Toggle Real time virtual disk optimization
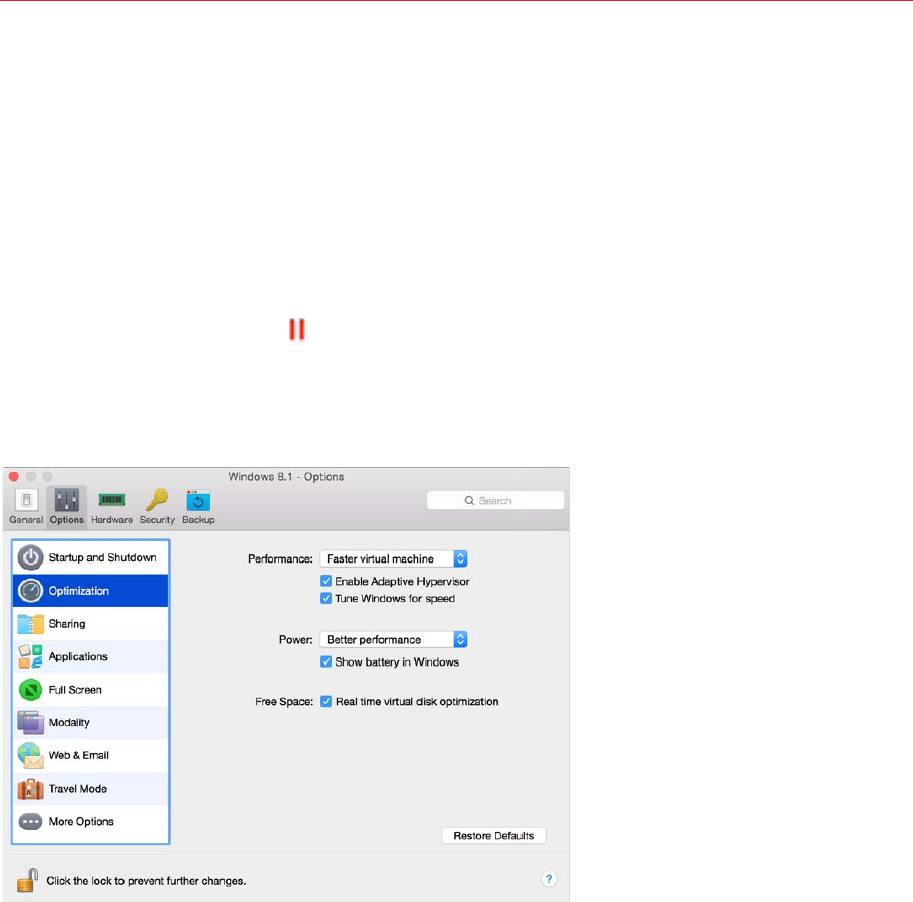Viewport: 913px width, 902px height. tap(326, 701)
